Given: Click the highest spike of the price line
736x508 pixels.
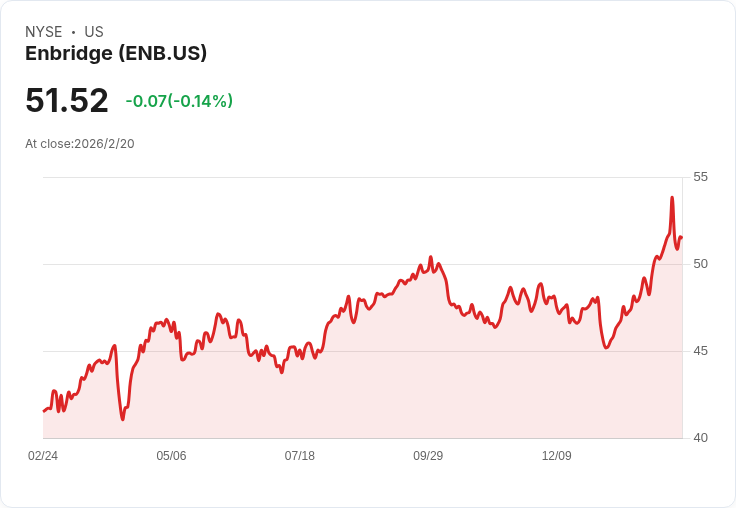Looking at the screenshot, I should tap(672, 198).
